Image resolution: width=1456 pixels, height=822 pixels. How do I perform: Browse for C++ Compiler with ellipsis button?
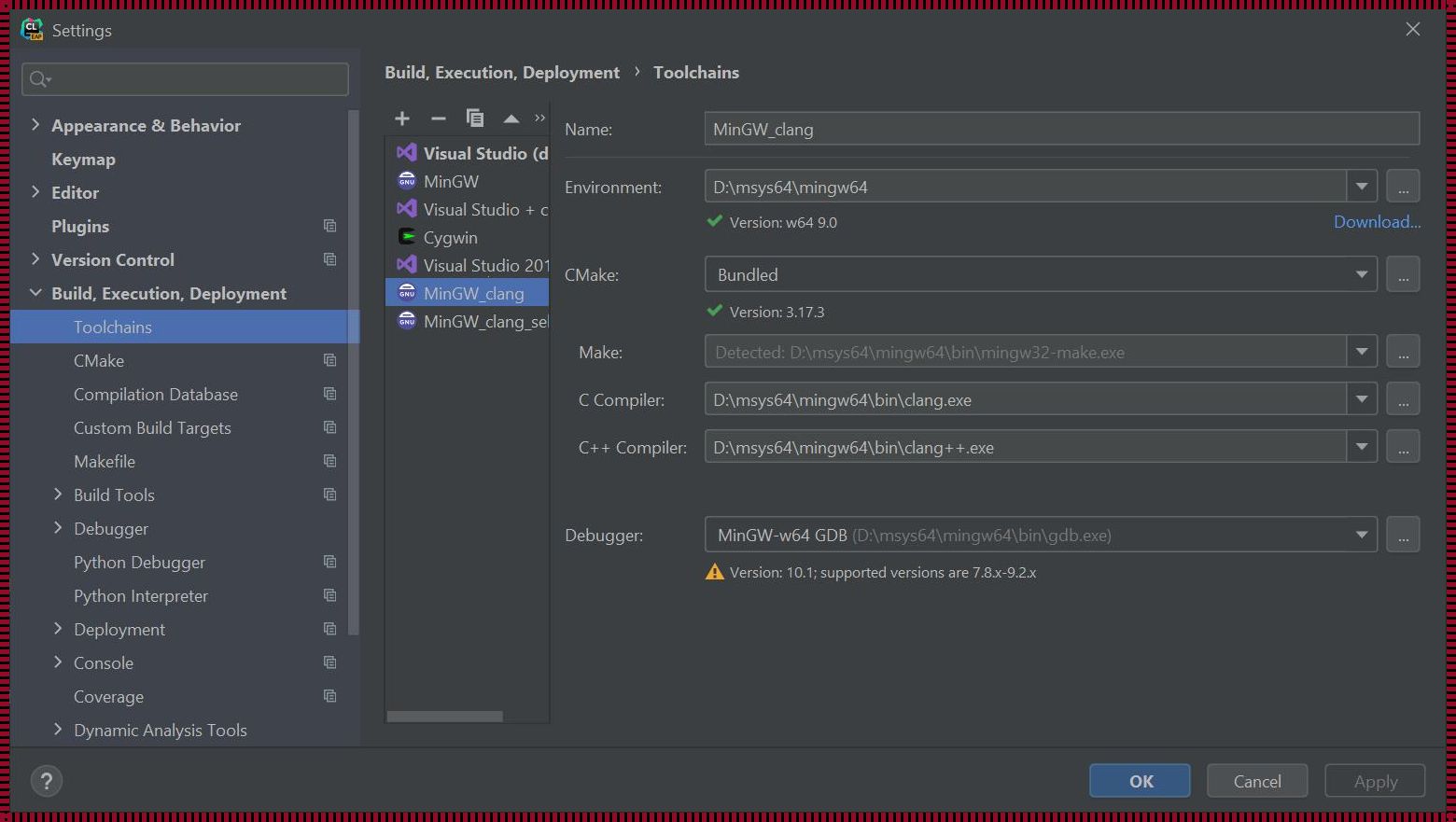coord(1403,447)
